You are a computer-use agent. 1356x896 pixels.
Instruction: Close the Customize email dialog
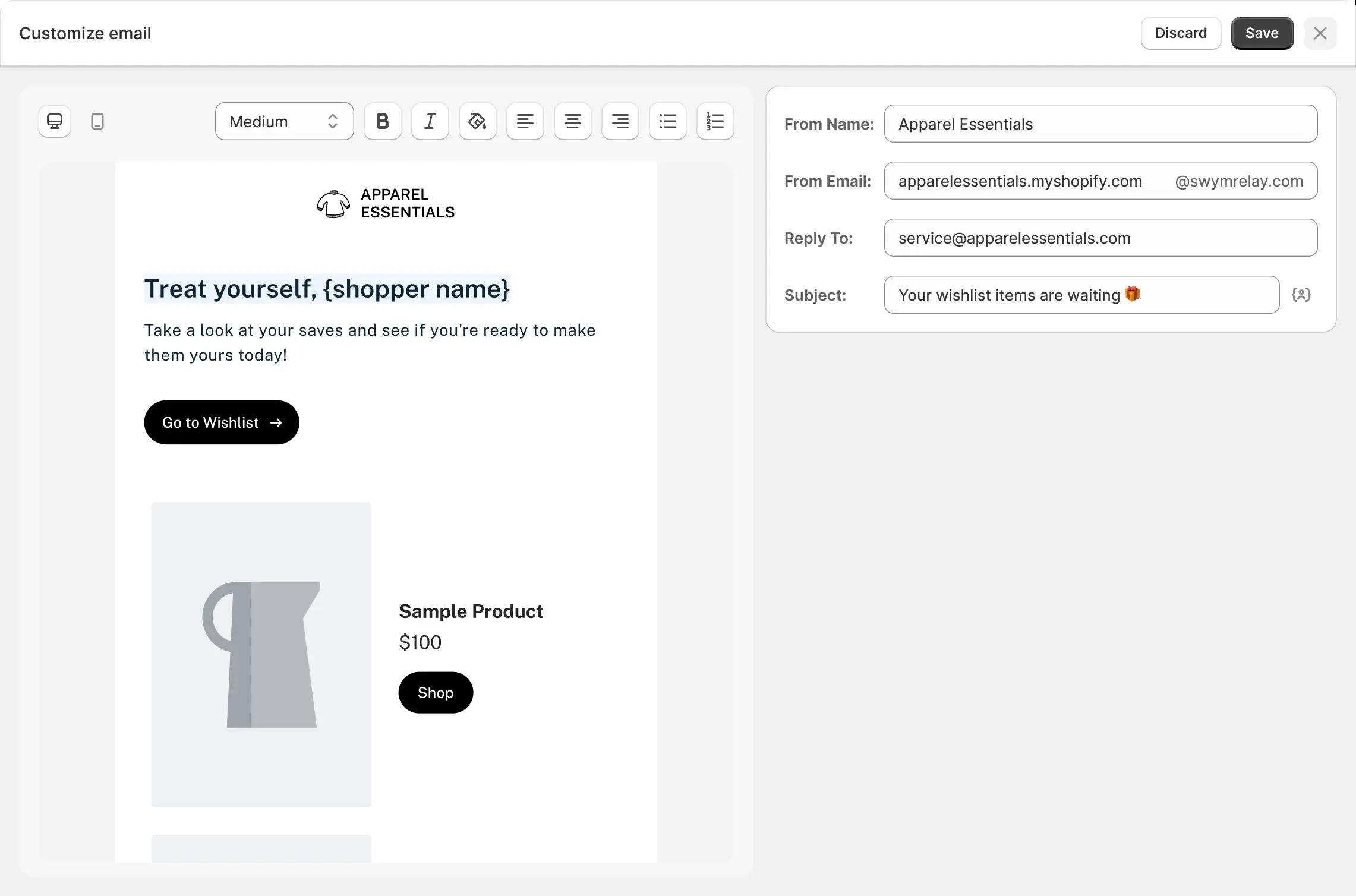coord(1320,33)
